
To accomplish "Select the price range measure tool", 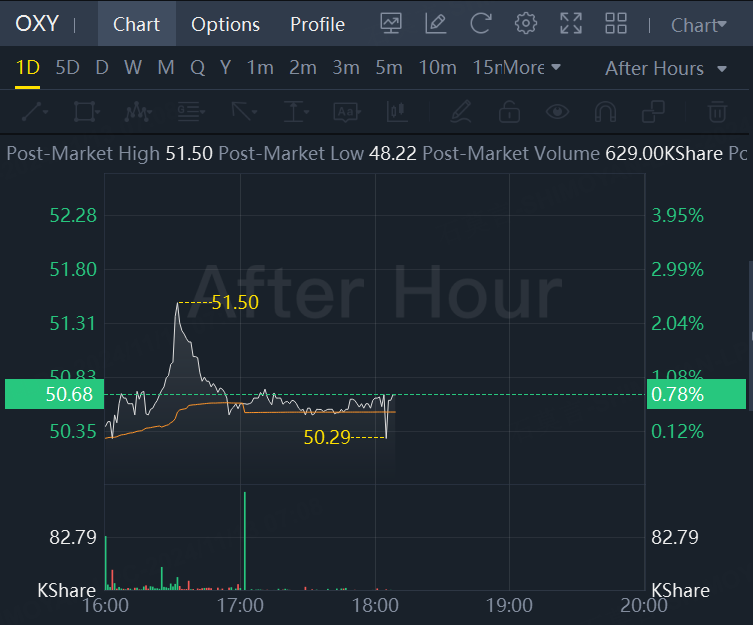I will click(x=295, y=112).
